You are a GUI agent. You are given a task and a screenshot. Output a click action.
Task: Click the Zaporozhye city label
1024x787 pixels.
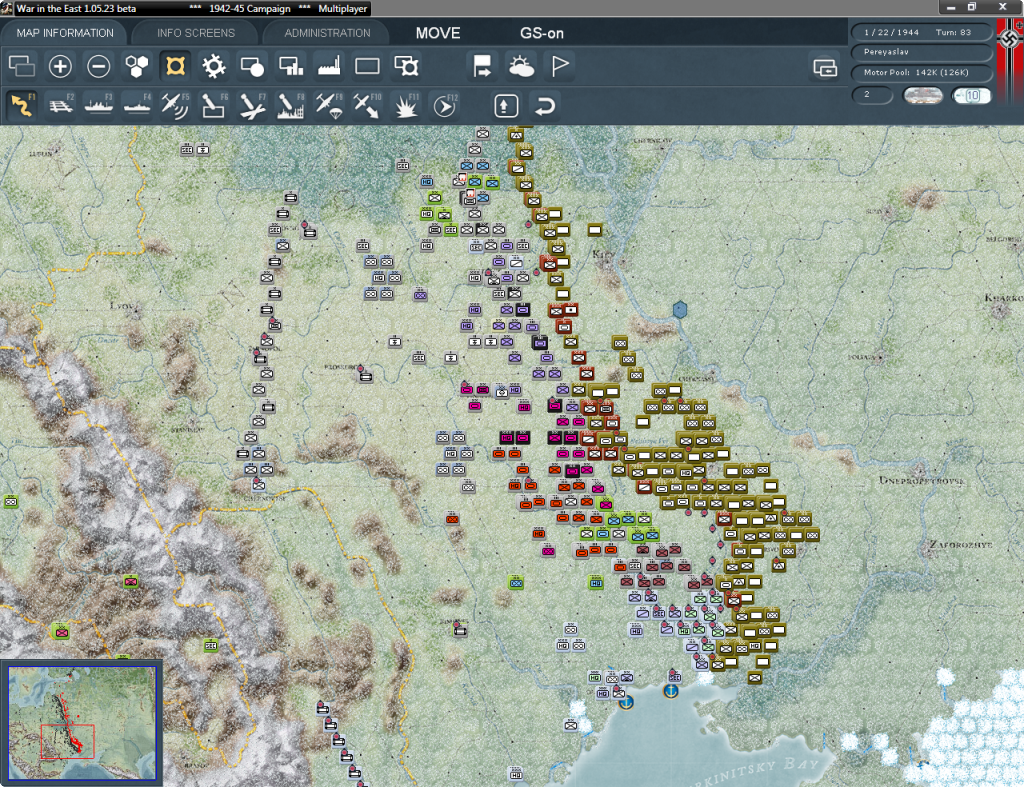click(961, 544)
